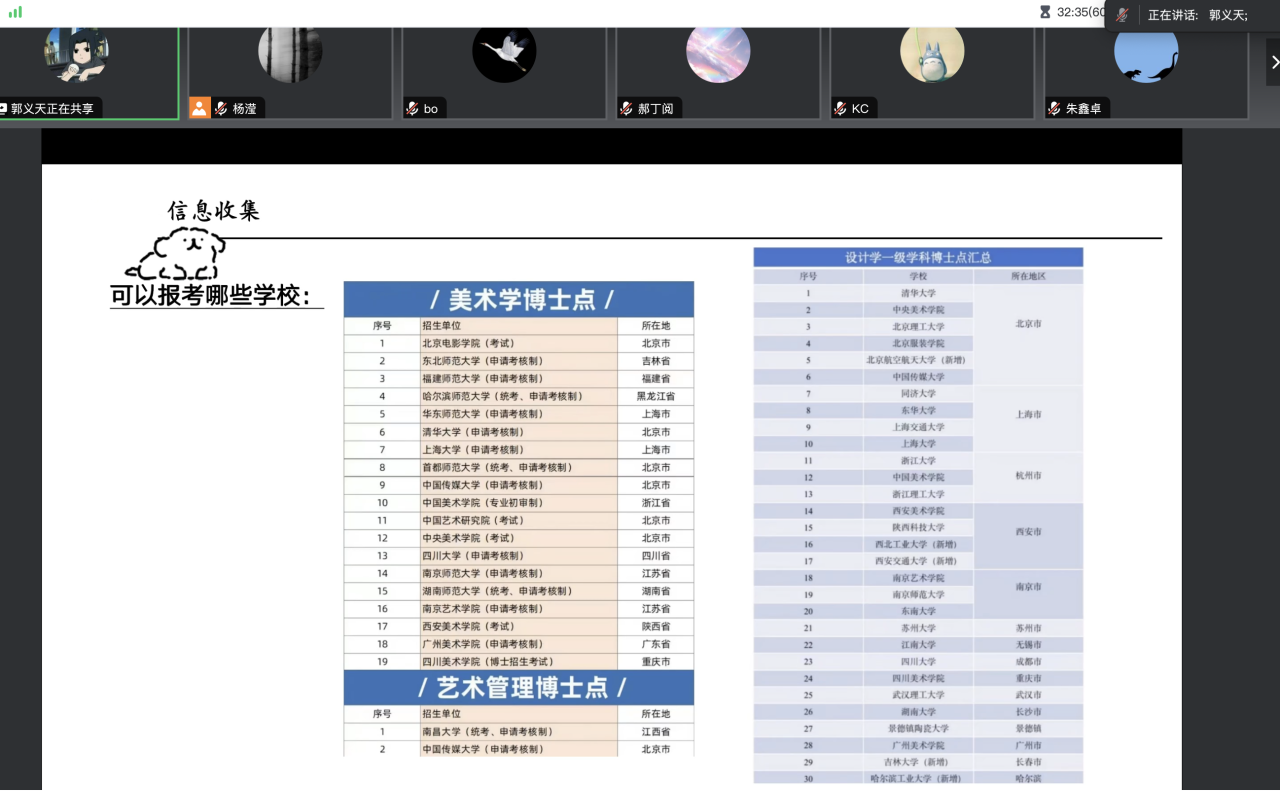Click the 设计学一级学科博士点汇总 table title
This screenshot has width=1280, height=791.
(917, 257)
